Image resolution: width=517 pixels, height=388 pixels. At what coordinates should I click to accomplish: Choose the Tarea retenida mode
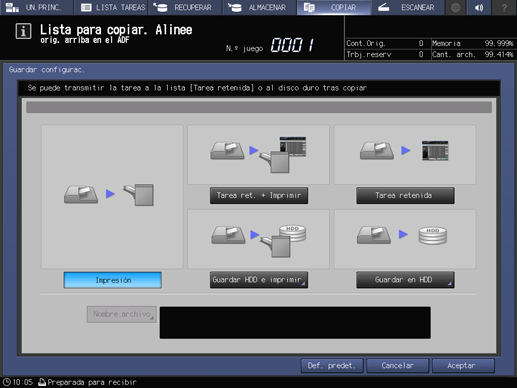click(405, 195)
